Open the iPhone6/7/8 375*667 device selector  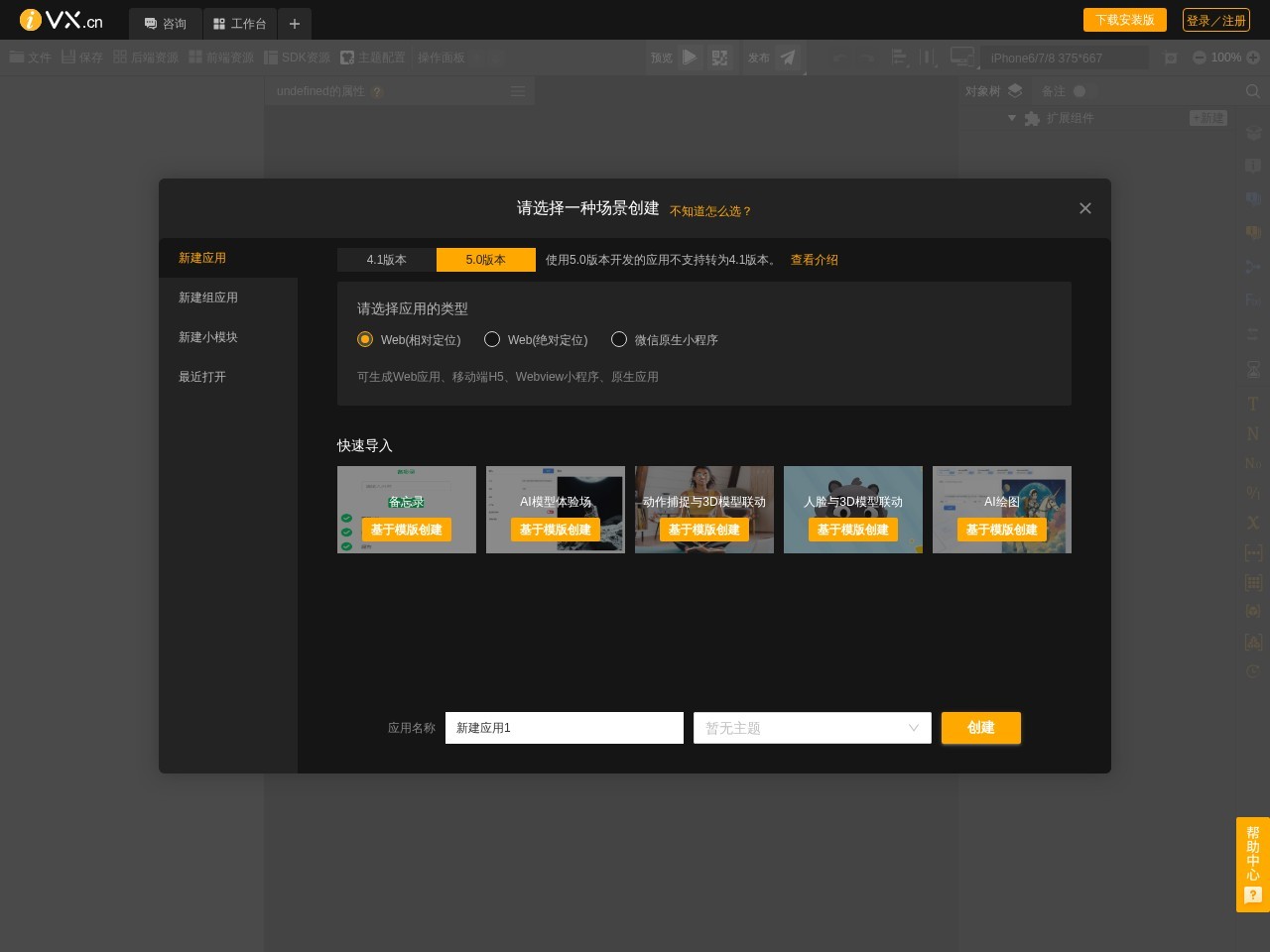1065,58
